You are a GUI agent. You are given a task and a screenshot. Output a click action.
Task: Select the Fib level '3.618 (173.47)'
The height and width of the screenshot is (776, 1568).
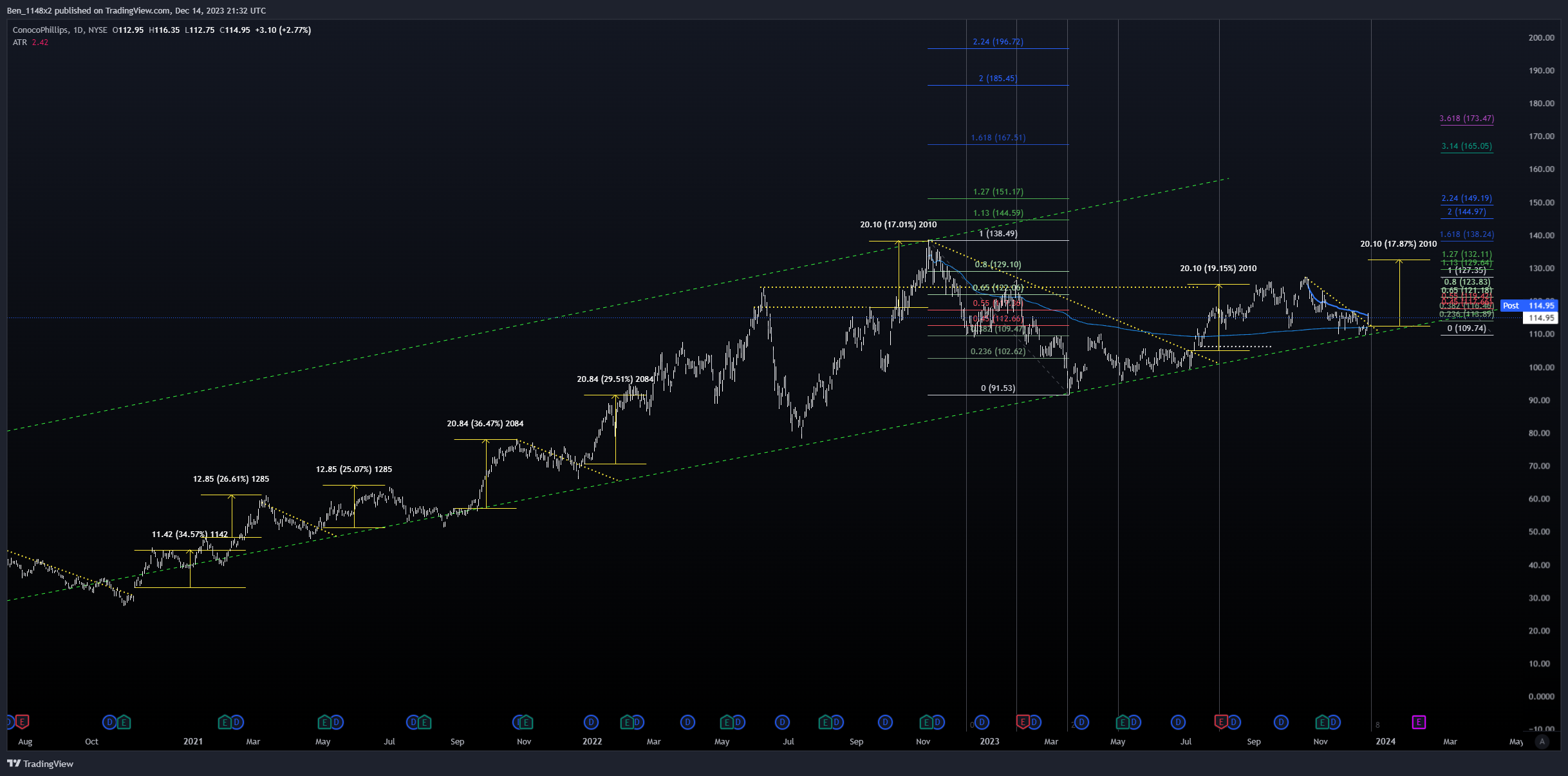[x=1467, y=118]
